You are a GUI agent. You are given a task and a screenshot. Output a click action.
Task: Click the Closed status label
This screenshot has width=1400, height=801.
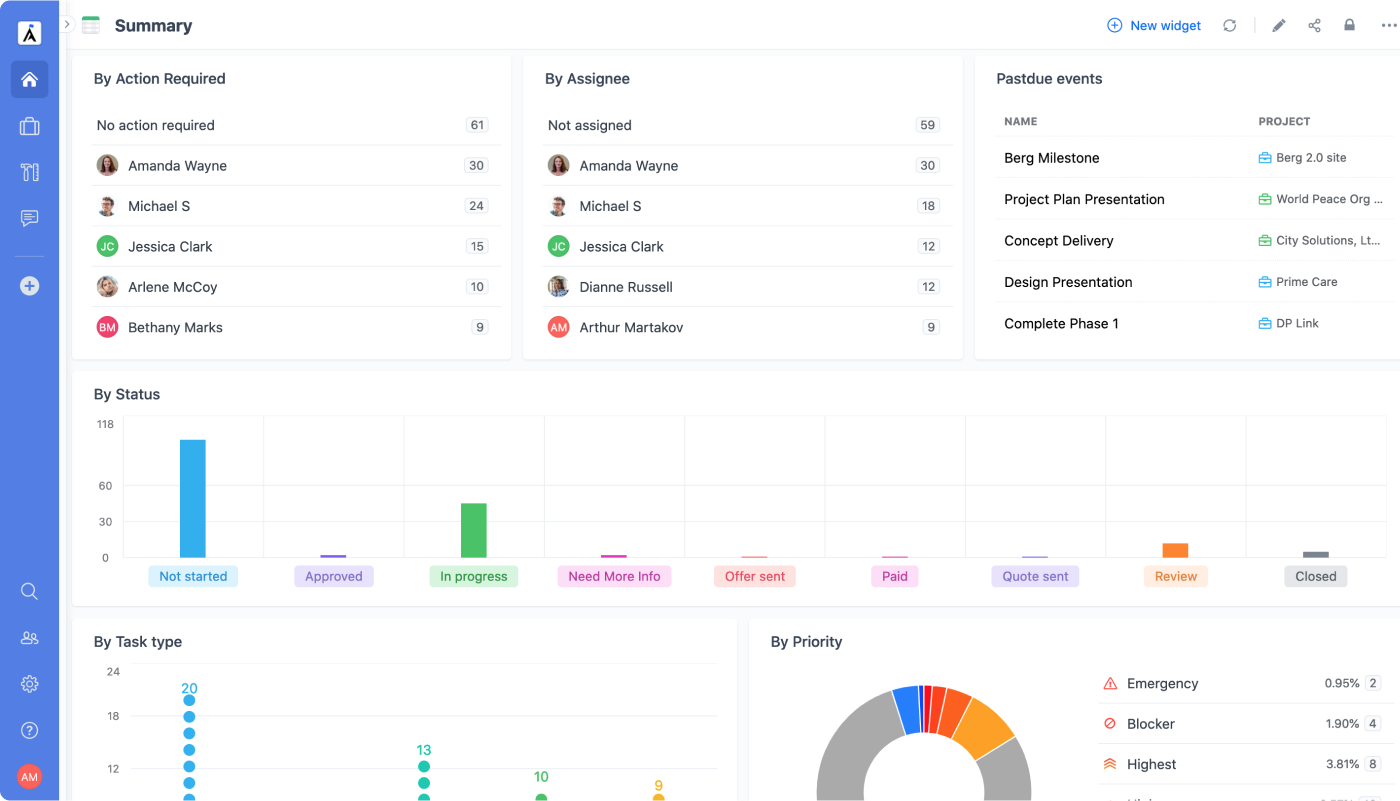pos(1316,576)
